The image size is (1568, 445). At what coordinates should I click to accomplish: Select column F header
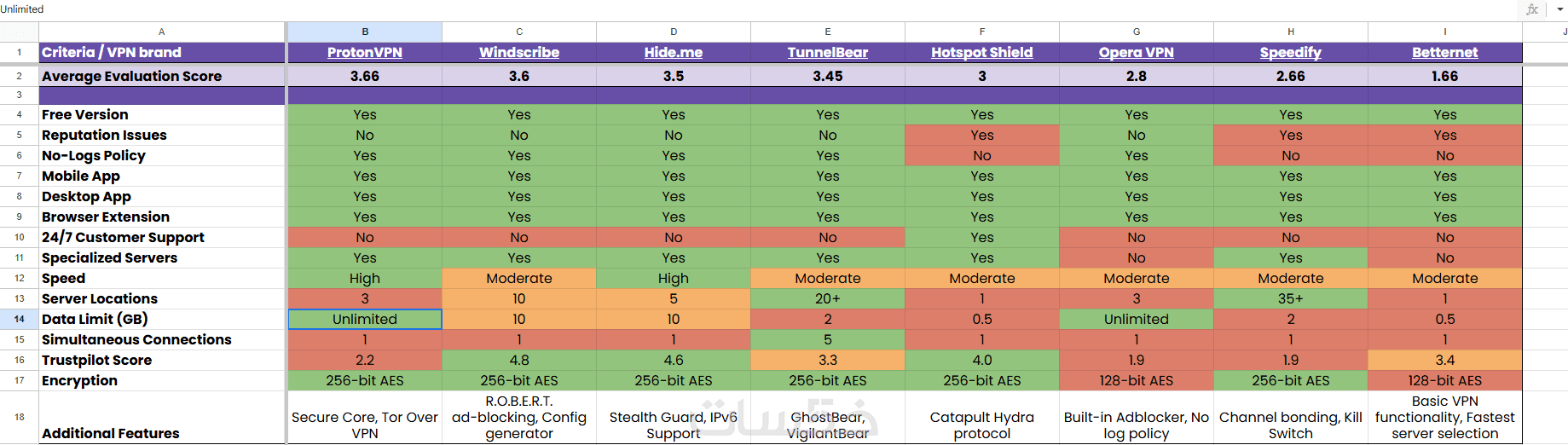coord(982,32)
